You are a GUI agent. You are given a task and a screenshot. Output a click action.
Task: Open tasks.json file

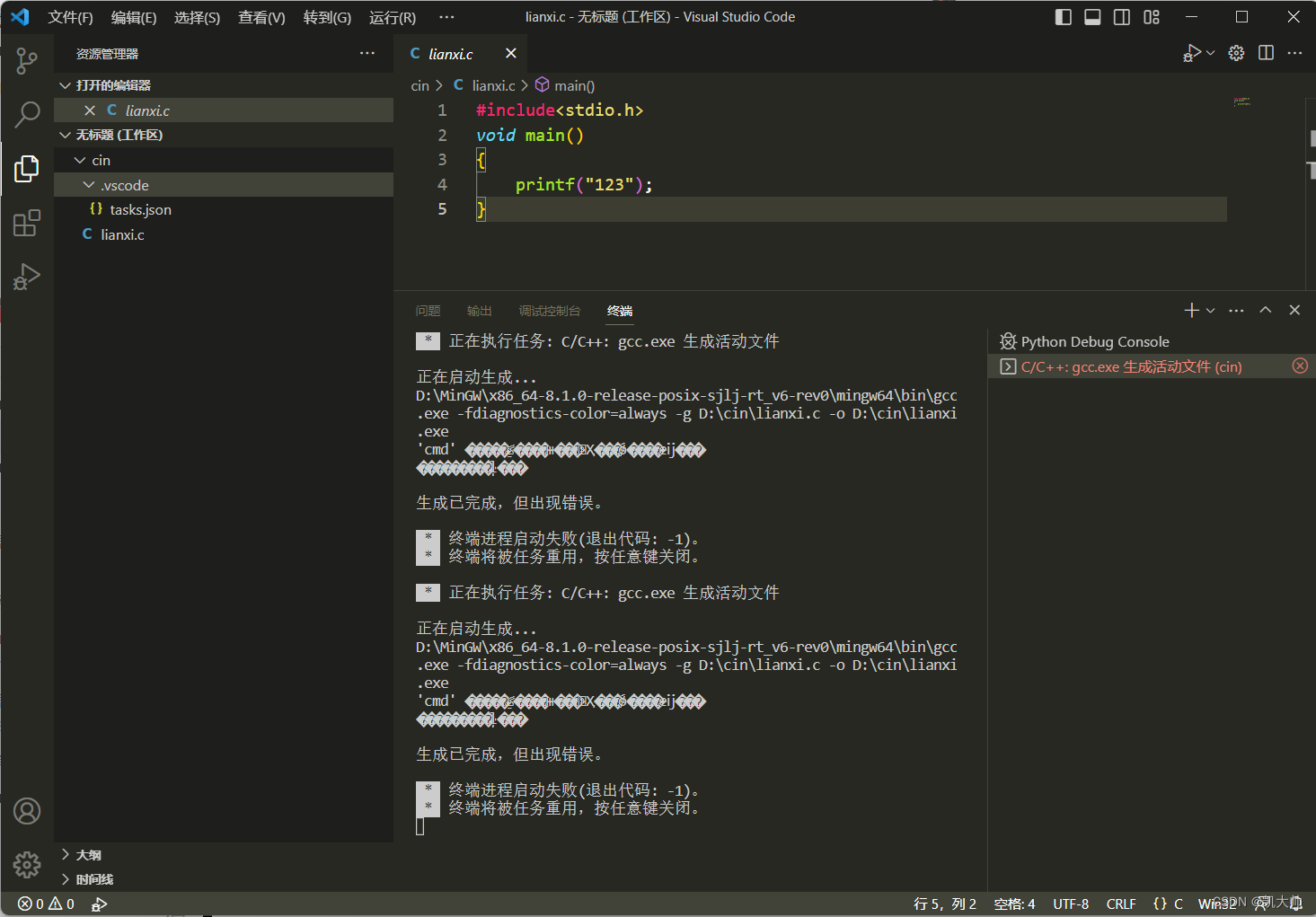pos(224,209)
